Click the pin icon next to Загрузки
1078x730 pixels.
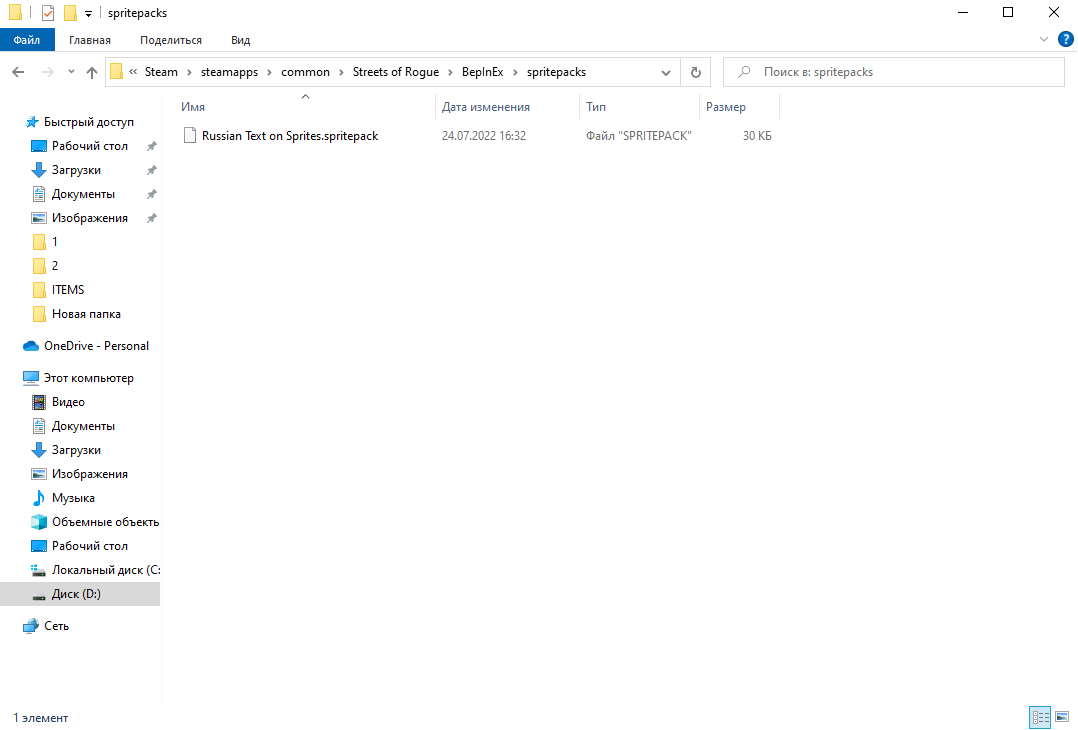[x=151, y=170]
